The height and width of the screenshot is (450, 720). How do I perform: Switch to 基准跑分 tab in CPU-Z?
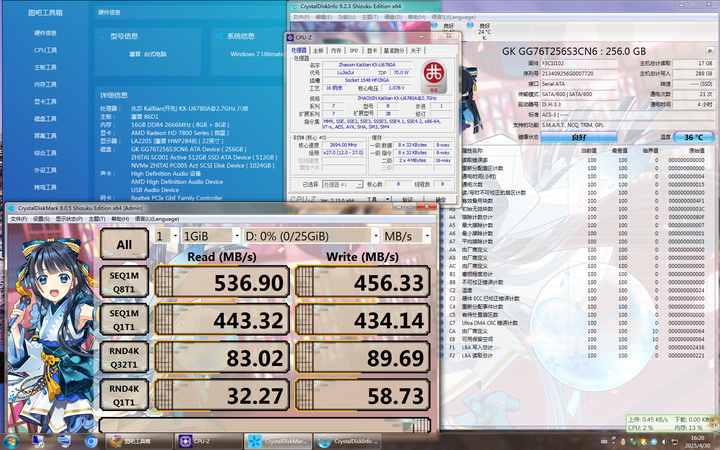pyautogui.click(x=394, y=51)
